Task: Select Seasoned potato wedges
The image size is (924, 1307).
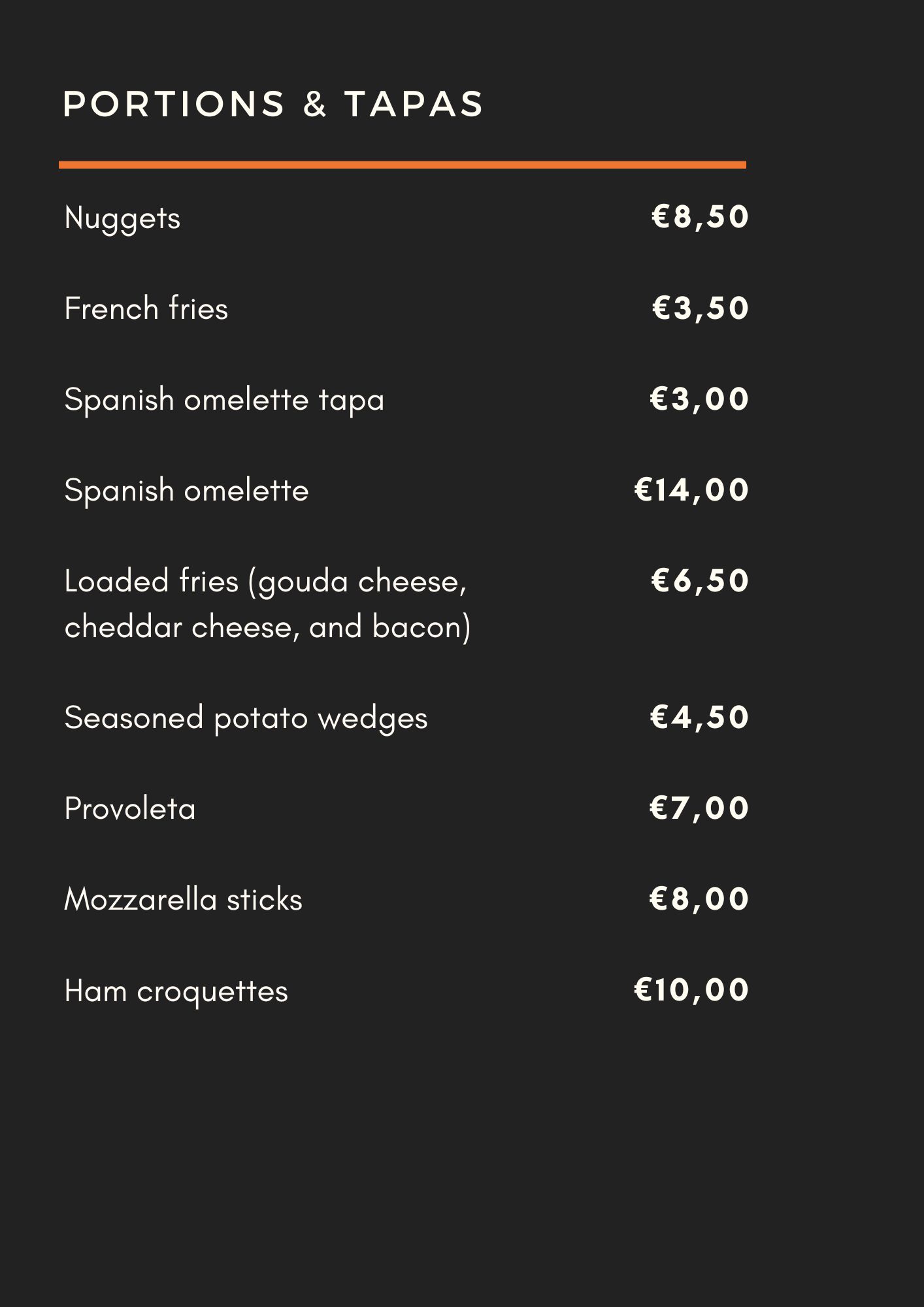Action: (x=246, y=719)
